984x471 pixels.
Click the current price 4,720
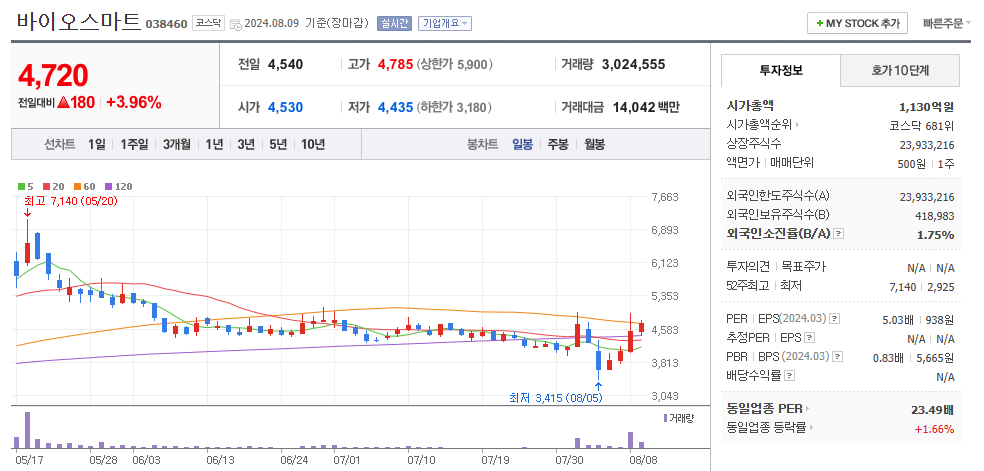pyautogui.click(x=53, y=75)
